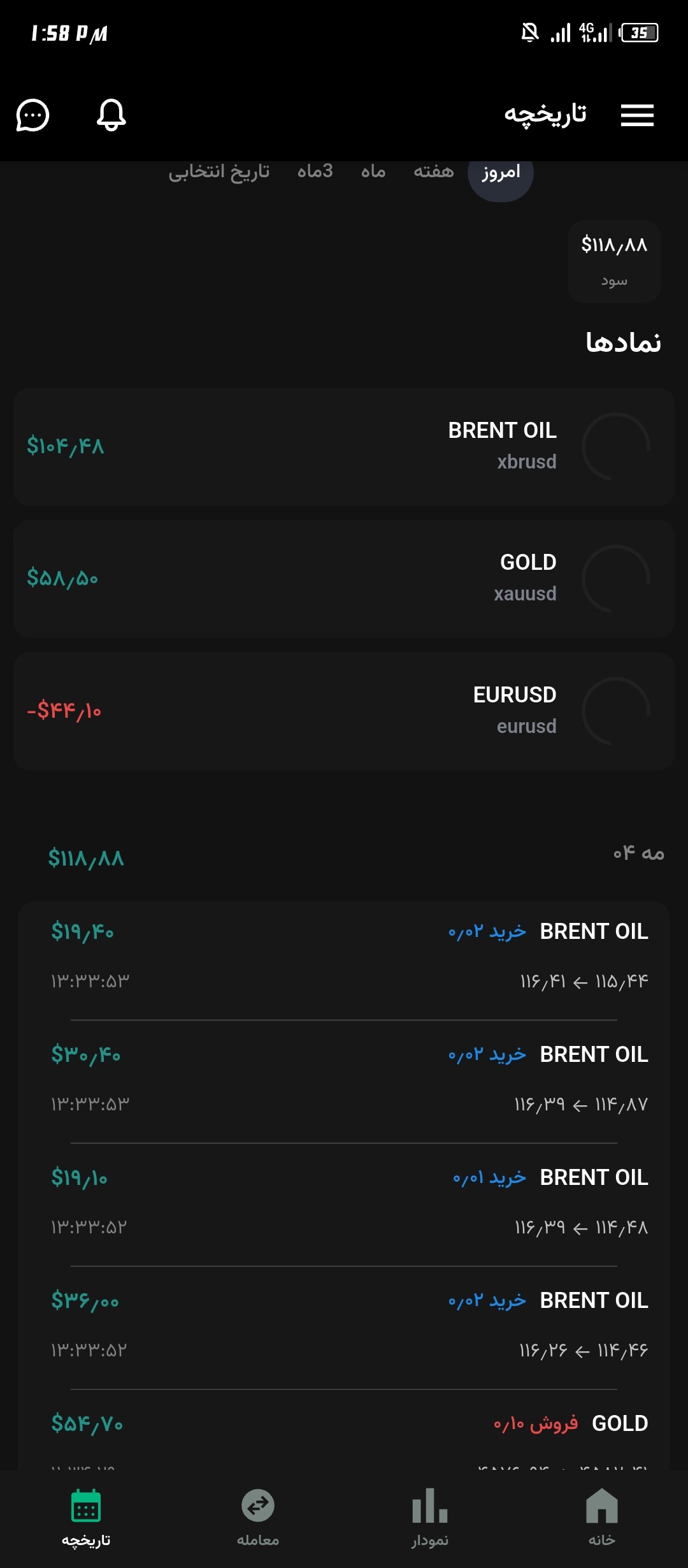Select the هفته week filter
The height and width of the screenshot is (1568, 688).
pos(434,171)
